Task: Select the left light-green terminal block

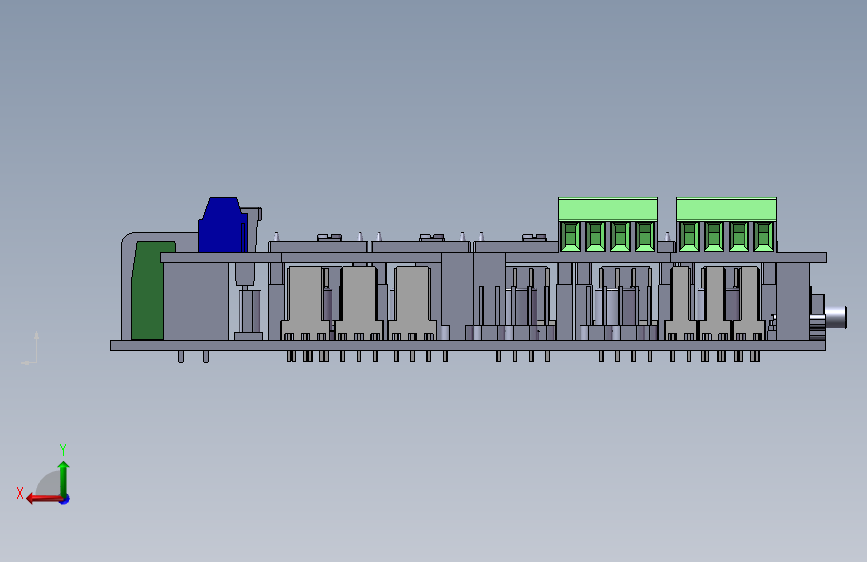Action: coord(608,225)
